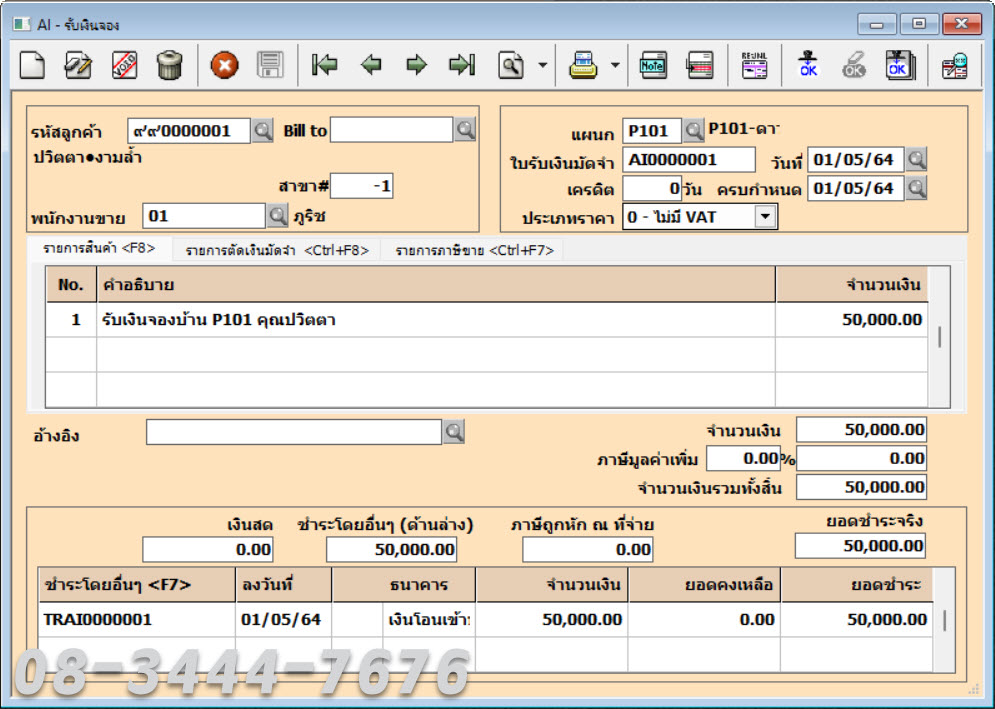Search reference with อ้างอิง magnifier button
The image size is (995, 709).
coord(454,432)
